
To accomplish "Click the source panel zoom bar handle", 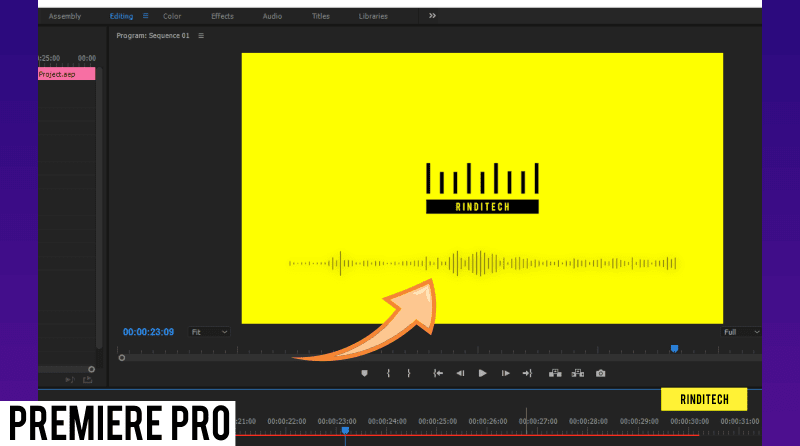I will pos(91,369).
